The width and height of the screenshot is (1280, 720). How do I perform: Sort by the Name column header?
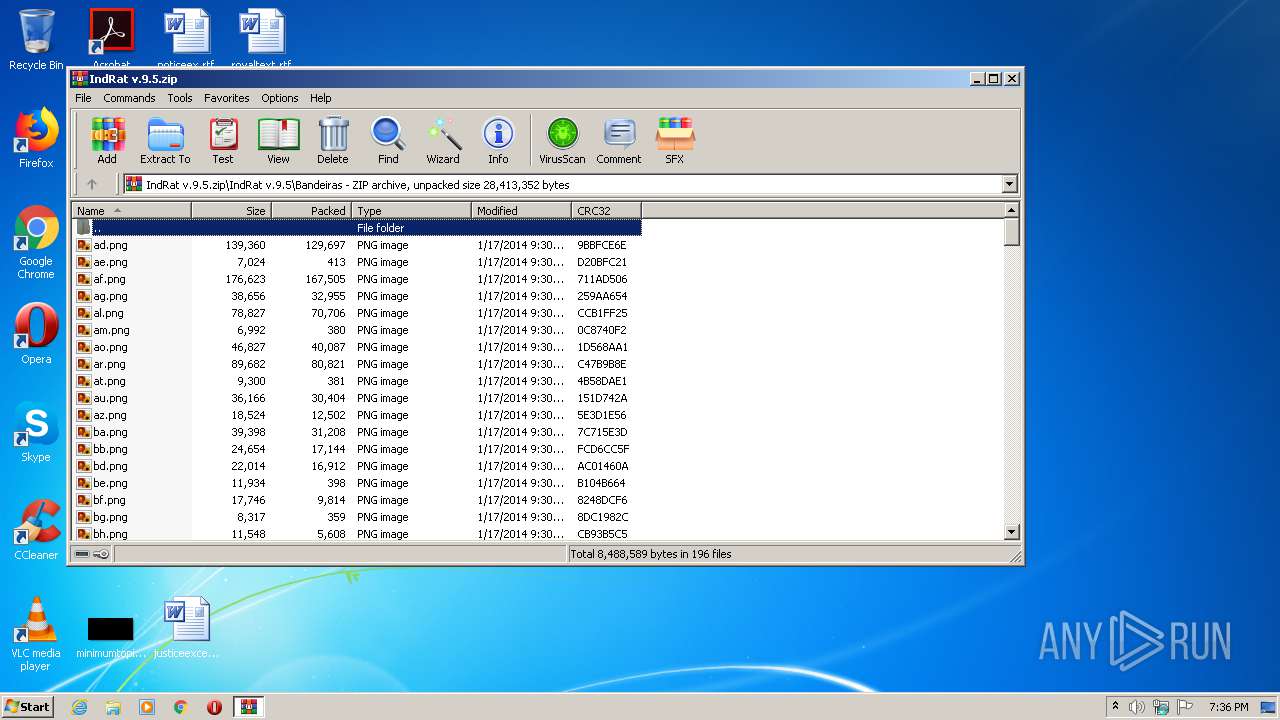[x=131, y=210]
